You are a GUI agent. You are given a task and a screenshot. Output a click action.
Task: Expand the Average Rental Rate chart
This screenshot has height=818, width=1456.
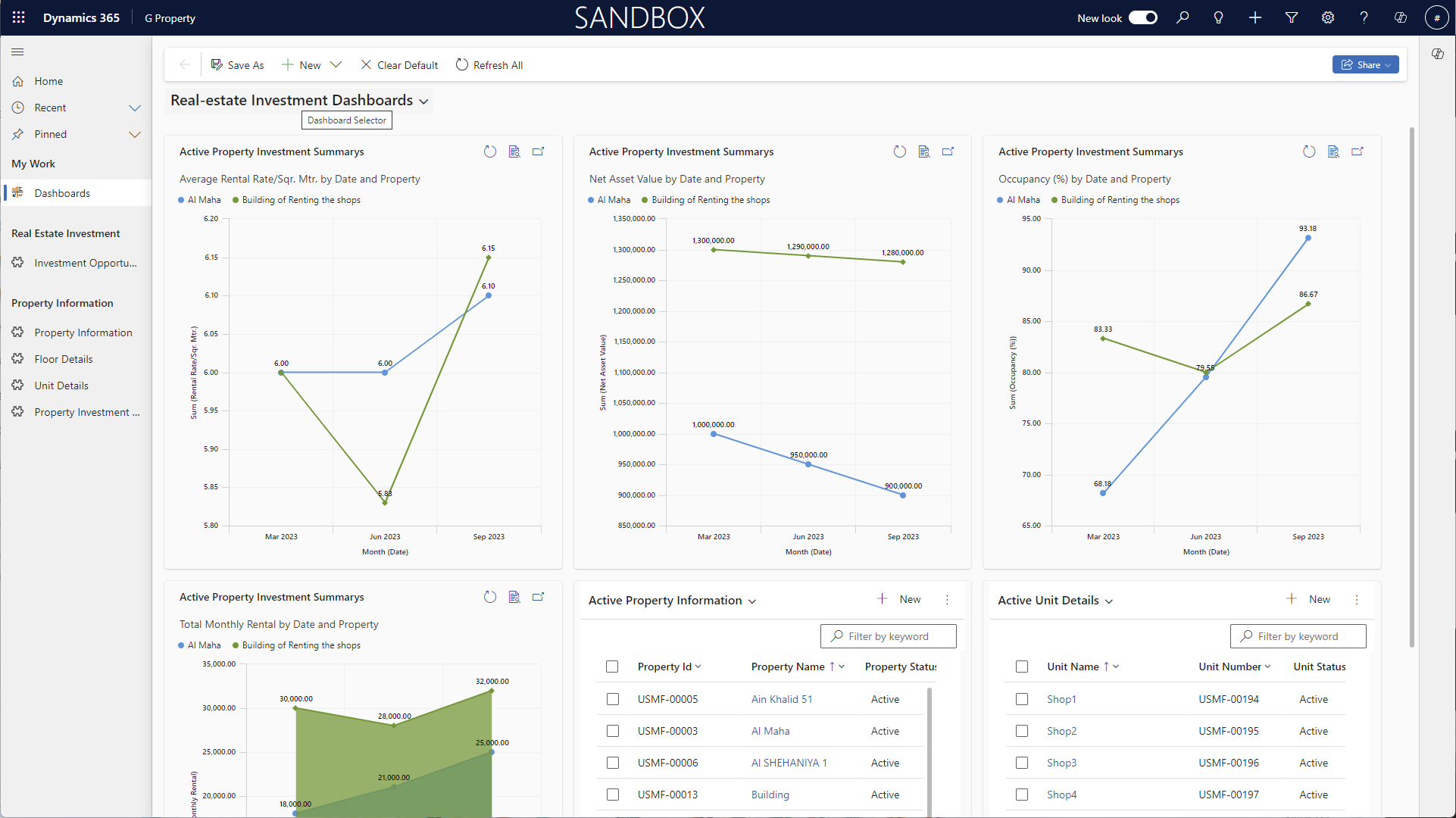[x=539, y=151]
